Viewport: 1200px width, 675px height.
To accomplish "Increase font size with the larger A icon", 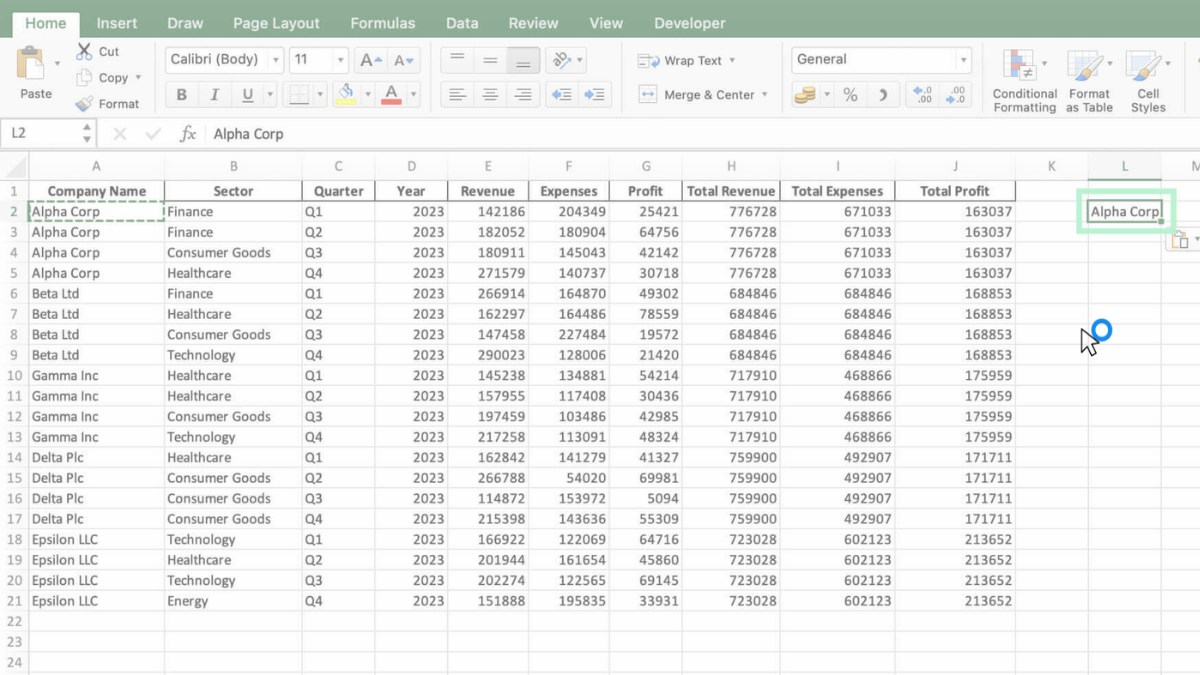I will [x=368, y=60].
